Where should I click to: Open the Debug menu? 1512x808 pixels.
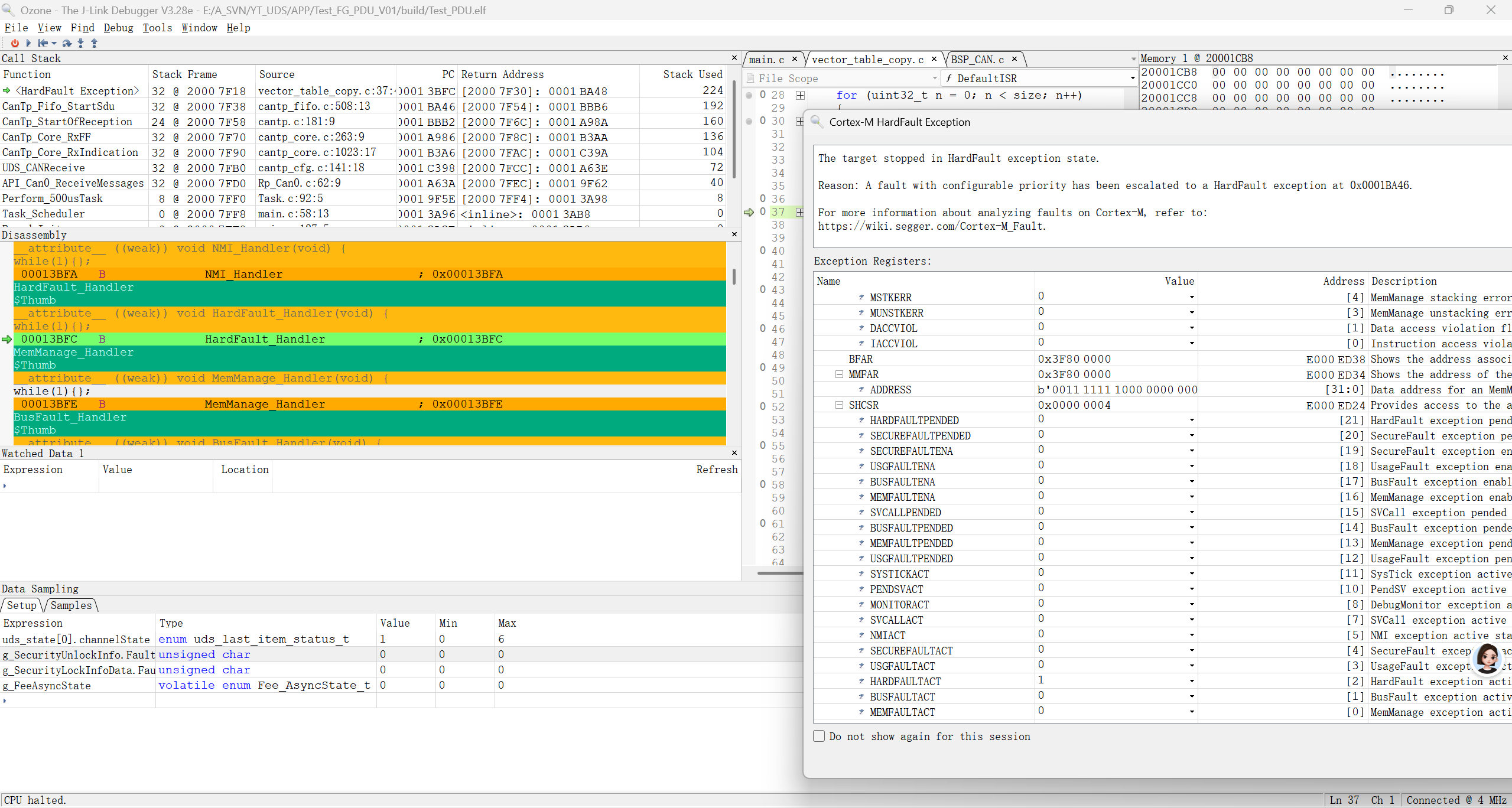click(x=118, y=28)
